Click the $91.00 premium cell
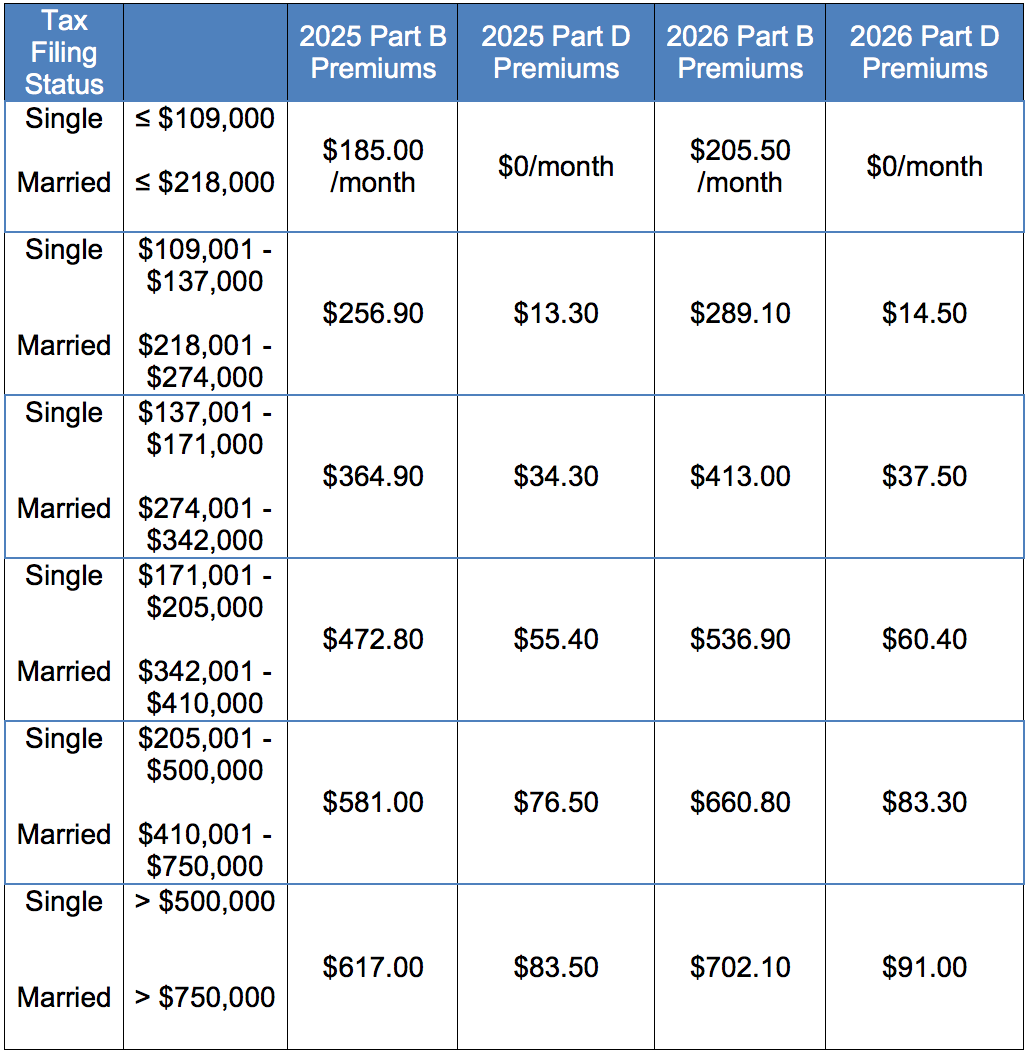1029x1057 pixels. coord(925,968)
